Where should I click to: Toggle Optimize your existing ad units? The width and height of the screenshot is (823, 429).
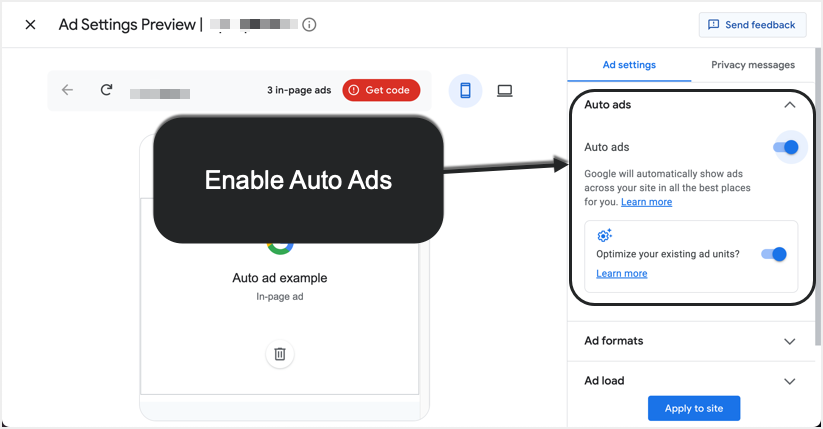tap(774, 254)
